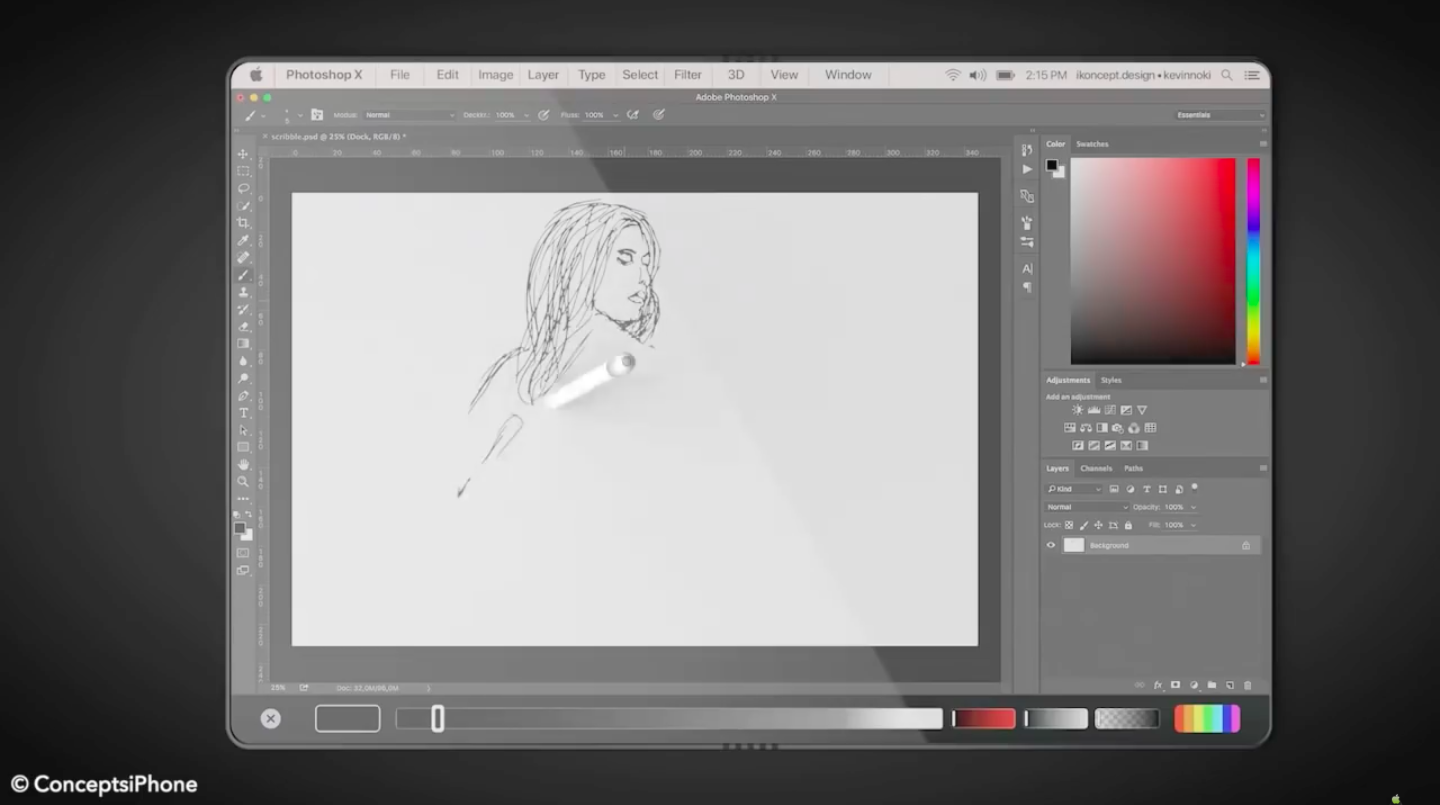Add layer style with the fx icon
1440x805 pixels.
[1158, 685]
